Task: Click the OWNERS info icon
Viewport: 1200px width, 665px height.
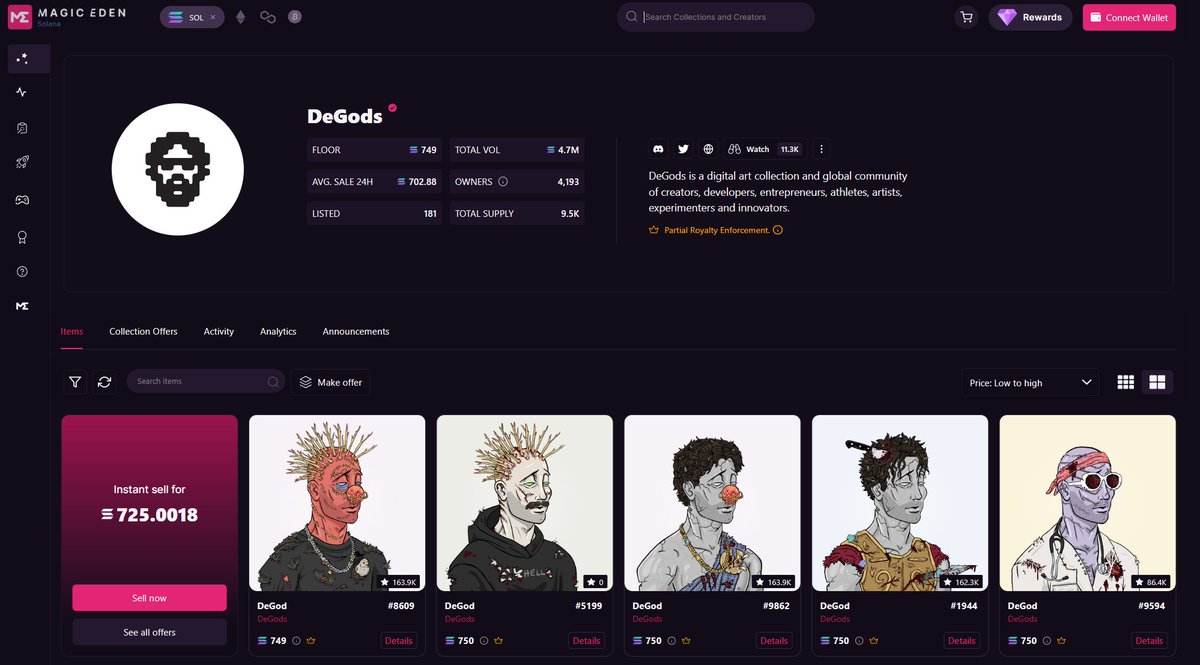Action: (x=503, y=182)
